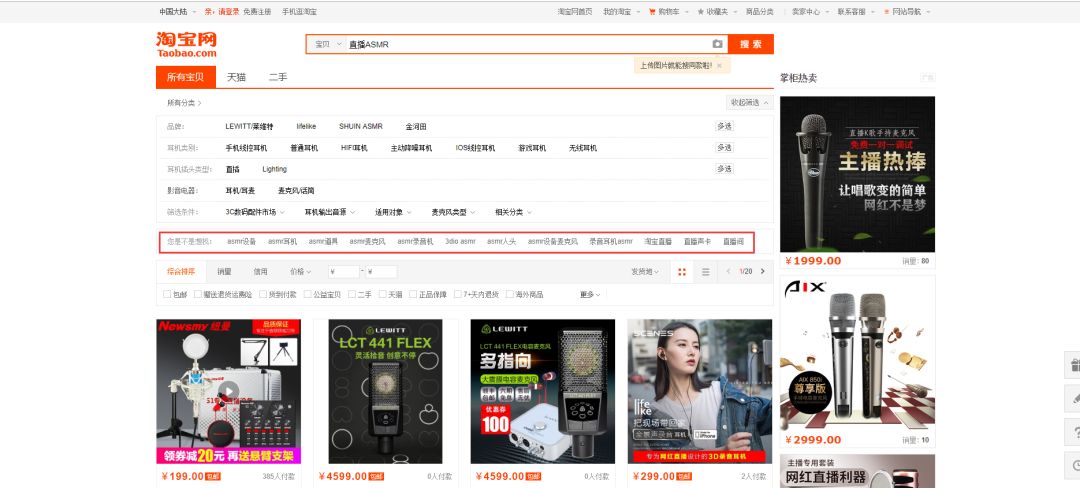Expand the 耳机输出音源 filter dropdown
Screen dimensions: 1080x488
330,212
